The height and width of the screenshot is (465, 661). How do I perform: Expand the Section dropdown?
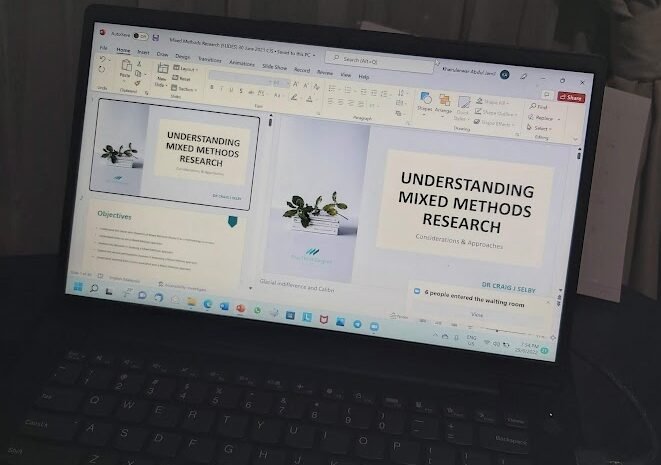[x=184, y=89]
